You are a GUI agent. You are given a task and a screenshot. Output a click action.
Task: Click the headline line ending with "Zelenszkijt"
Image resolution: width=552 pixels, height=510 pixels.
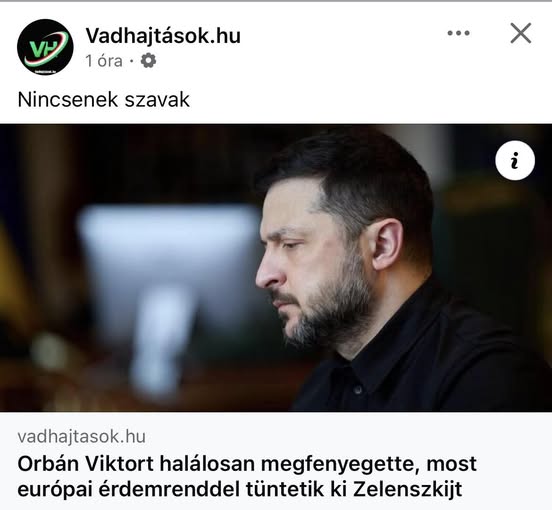click(240, 489)
